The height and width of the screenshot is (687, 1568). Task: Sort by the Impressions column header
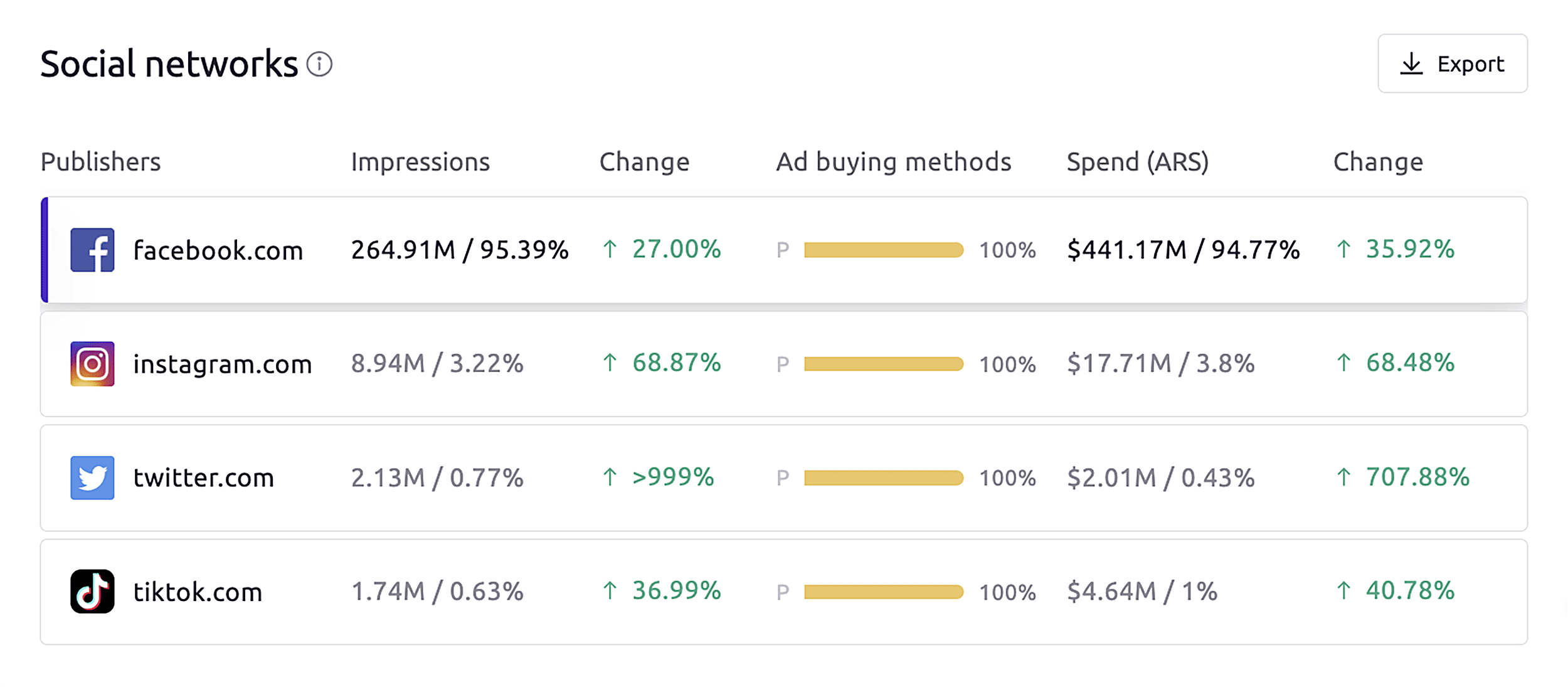tap(421, 162)
